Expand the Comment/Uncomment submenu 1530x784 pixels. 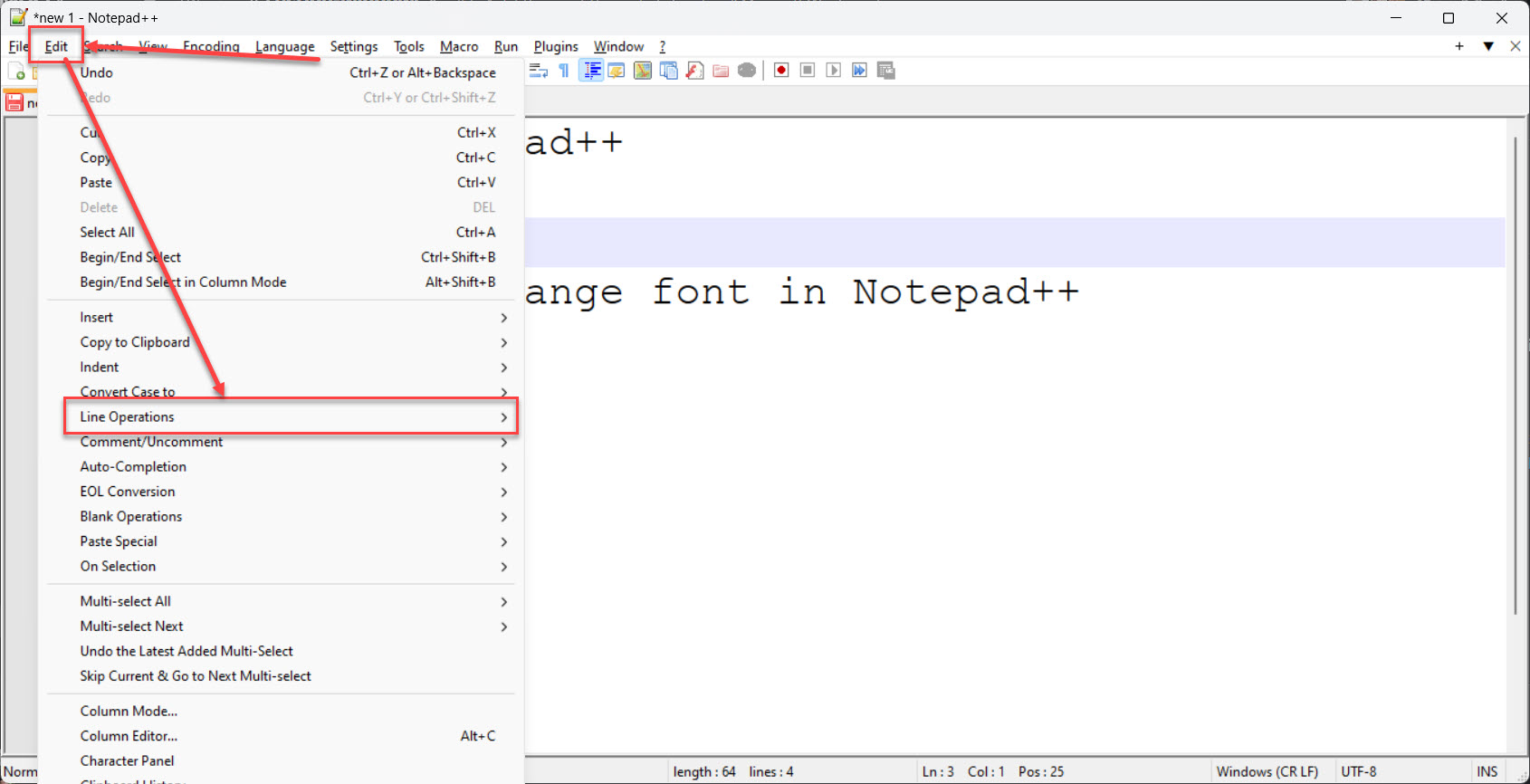(x=282, y=442)
